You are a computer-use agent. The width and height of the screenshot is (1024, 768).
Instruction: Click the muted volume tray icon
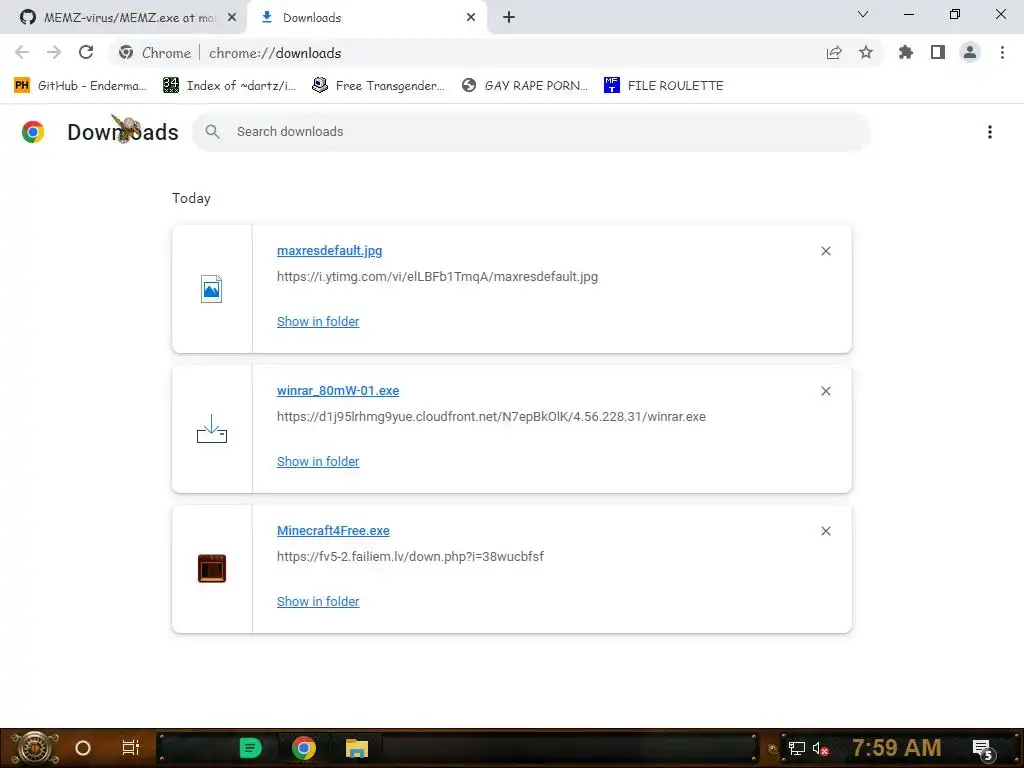(821, 748)
